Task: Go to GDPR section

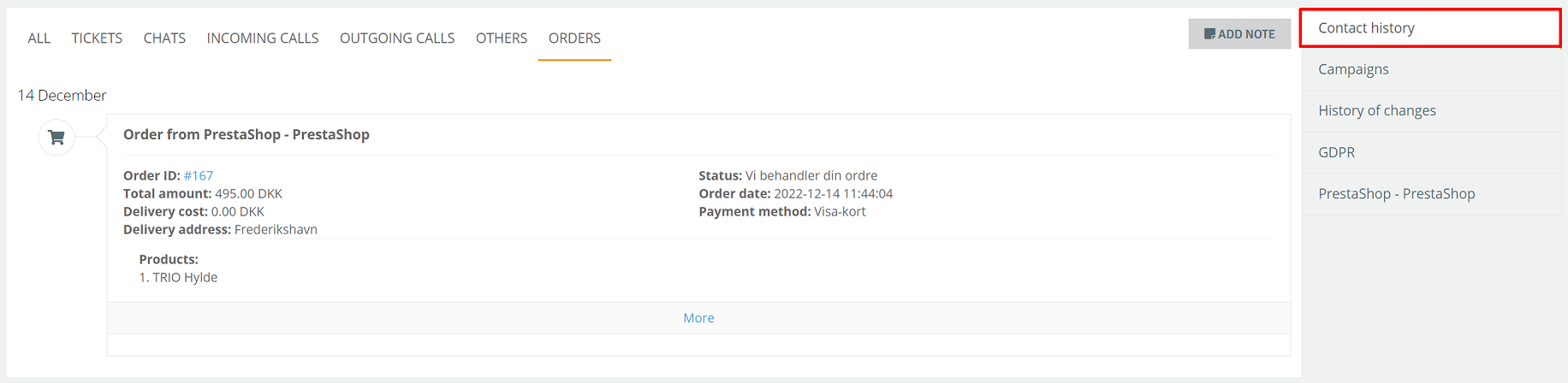Action: (x=1432, y=152)
